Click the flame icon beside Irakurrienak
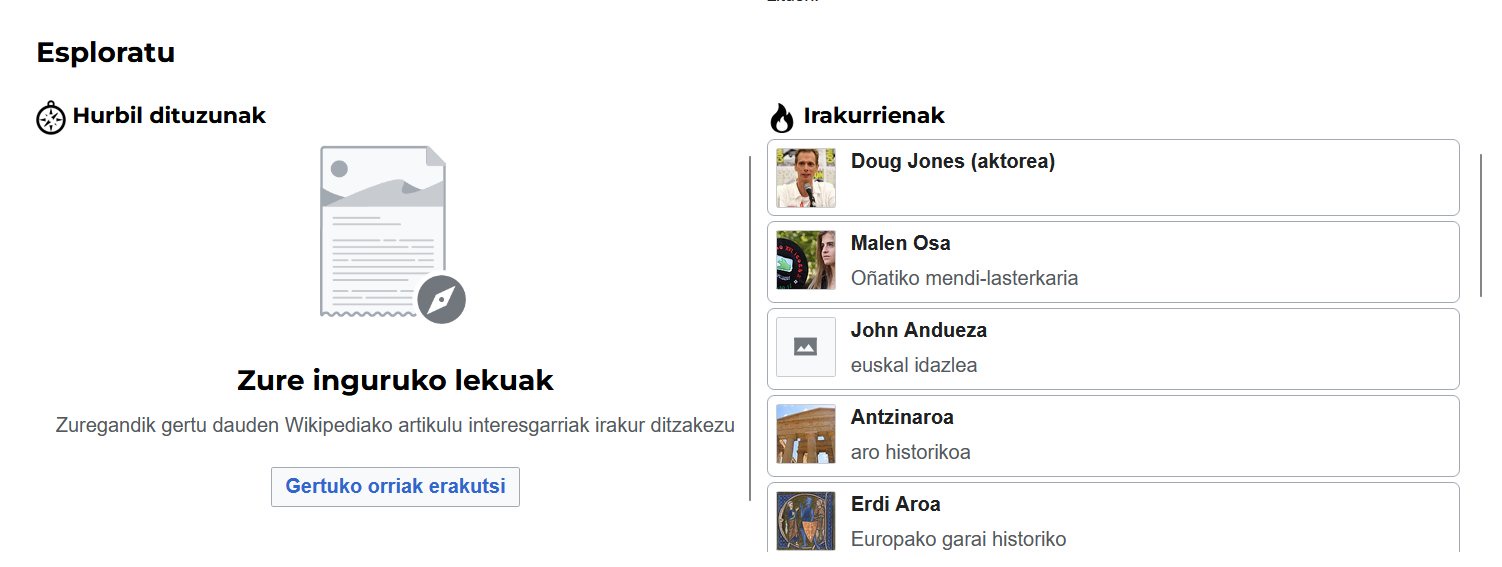The image size is (1502, 567). tap(782, 117)
